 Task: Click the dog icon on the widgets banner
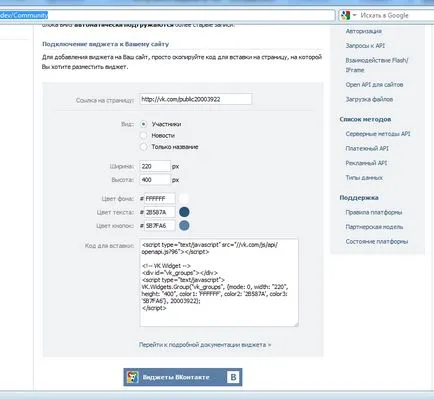point(132,377)
